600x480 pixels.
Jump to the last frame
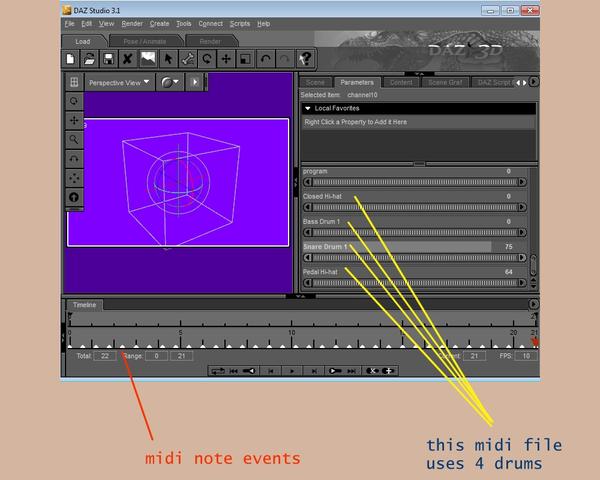pos(351,371)
